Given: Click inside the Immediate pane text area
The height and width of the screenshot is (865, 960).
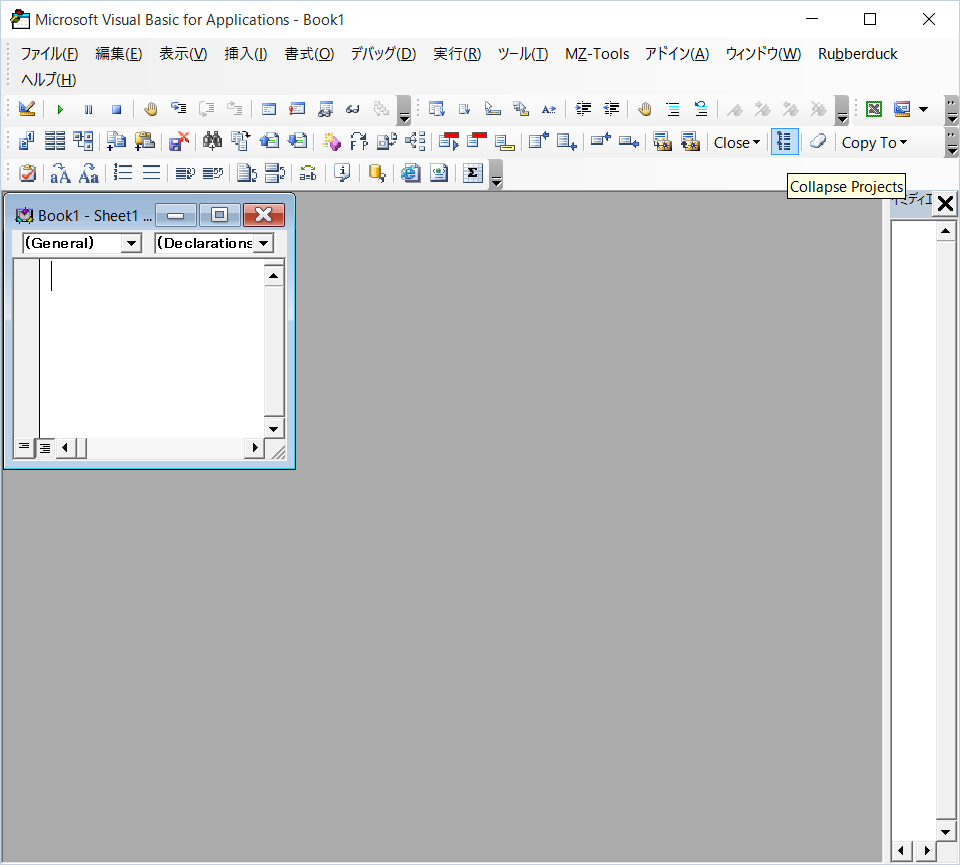Looking at the screenshot, I should [913, 530].
